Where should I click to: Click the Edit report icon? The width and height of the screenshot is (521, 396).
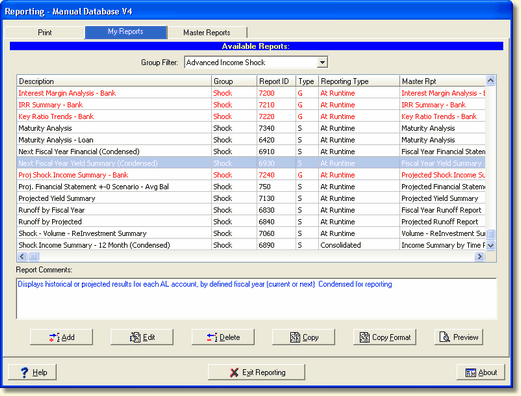click(135, 337)
